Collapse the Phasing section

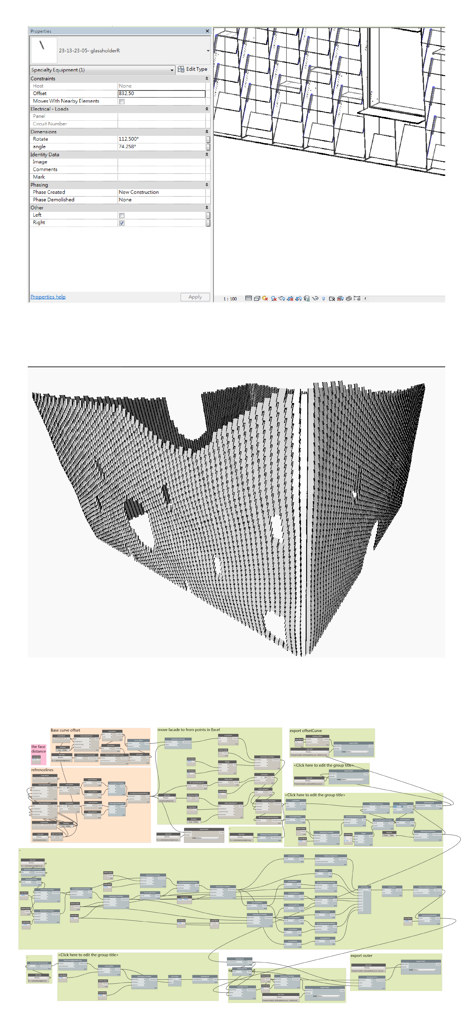pyautogui.click(x=208, y=185)
